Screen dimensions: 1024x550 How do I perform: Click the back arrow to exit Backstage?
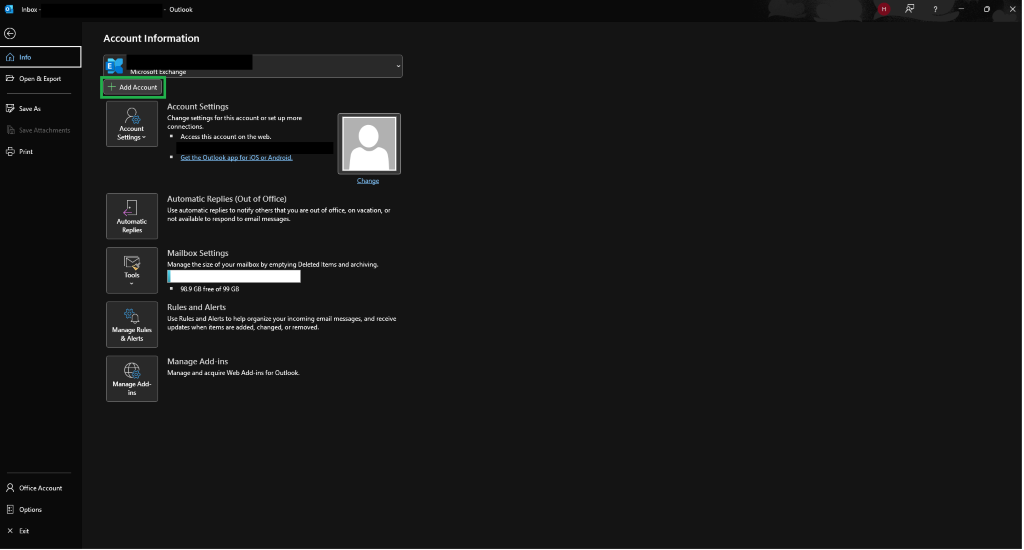pyautogui.click(x=10, y=33)
